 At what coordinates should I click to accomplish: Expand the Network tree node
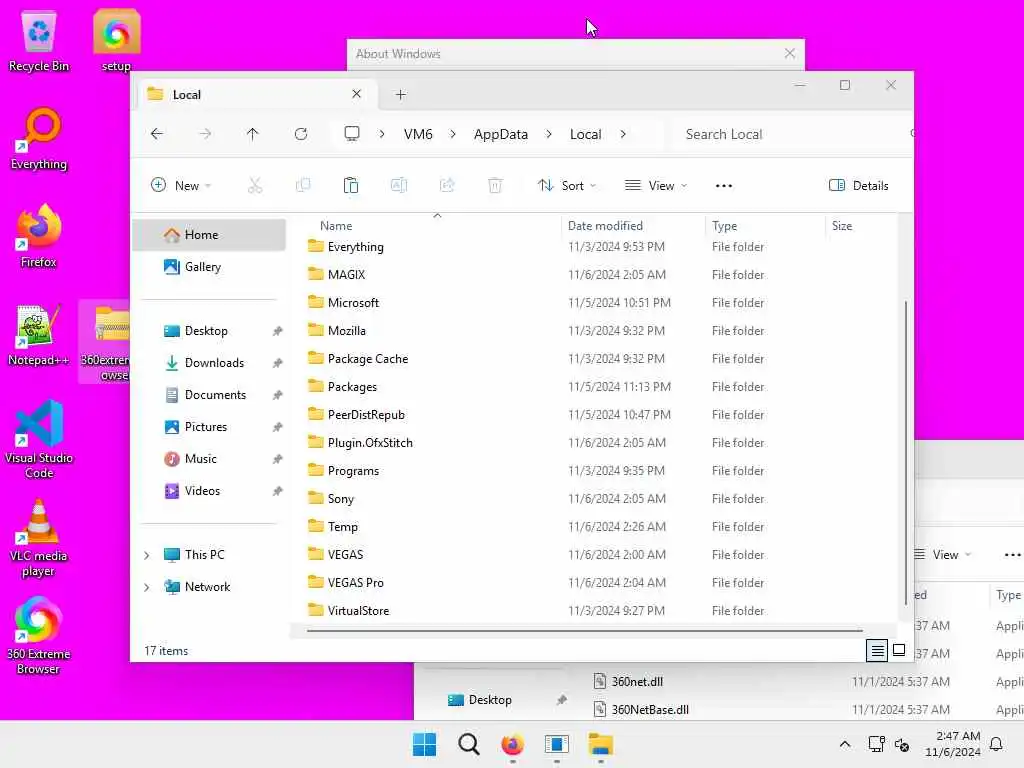pyautogui.click(x=147, y=587)
